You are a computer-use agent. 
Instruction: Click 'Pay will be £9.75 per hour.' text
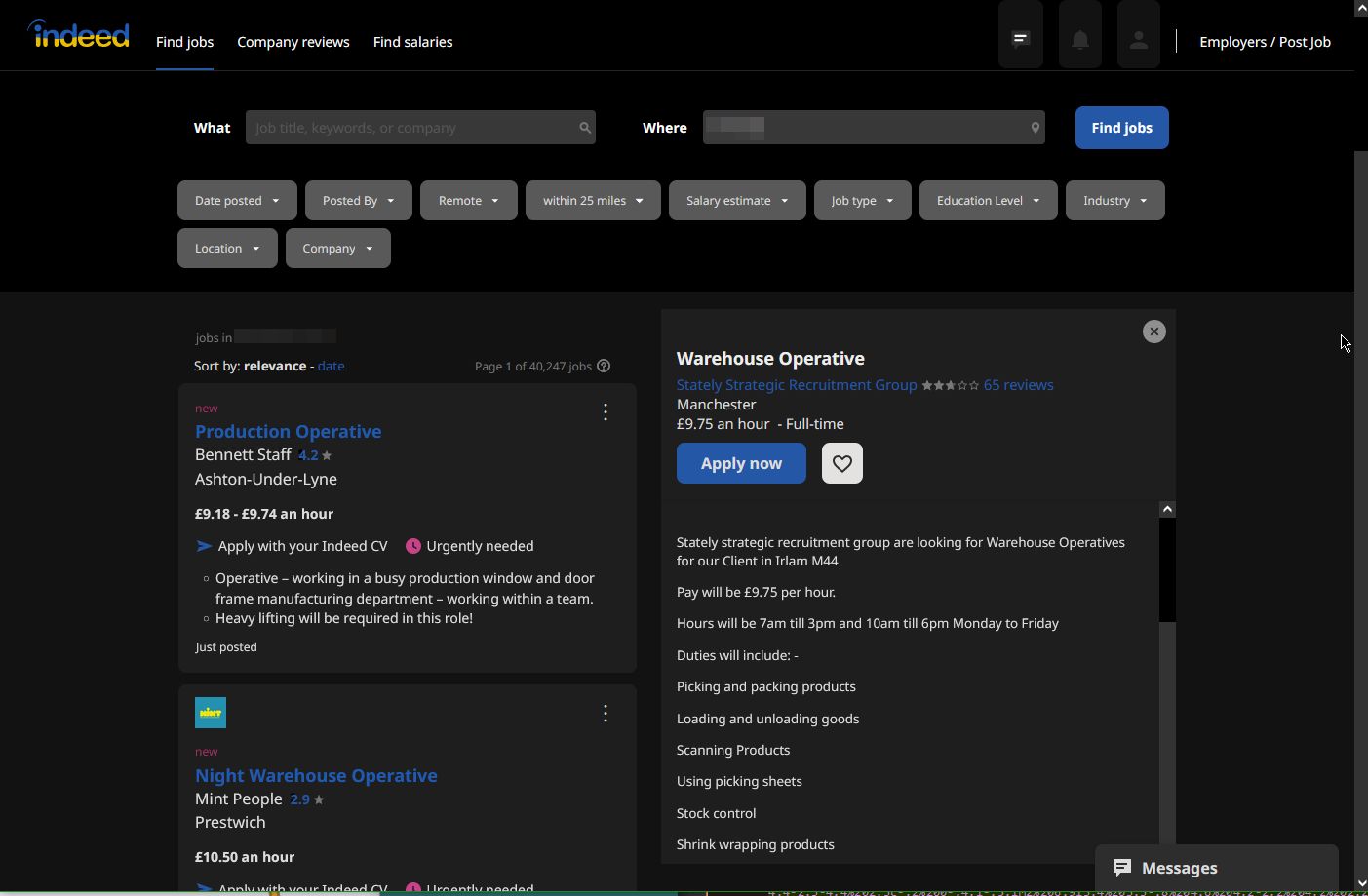756,592
